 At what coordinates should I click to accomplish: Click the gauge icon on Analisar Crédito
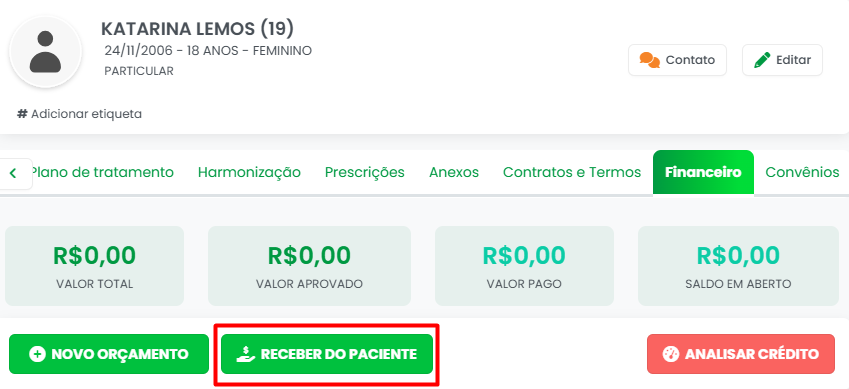(x=670, y=354)
